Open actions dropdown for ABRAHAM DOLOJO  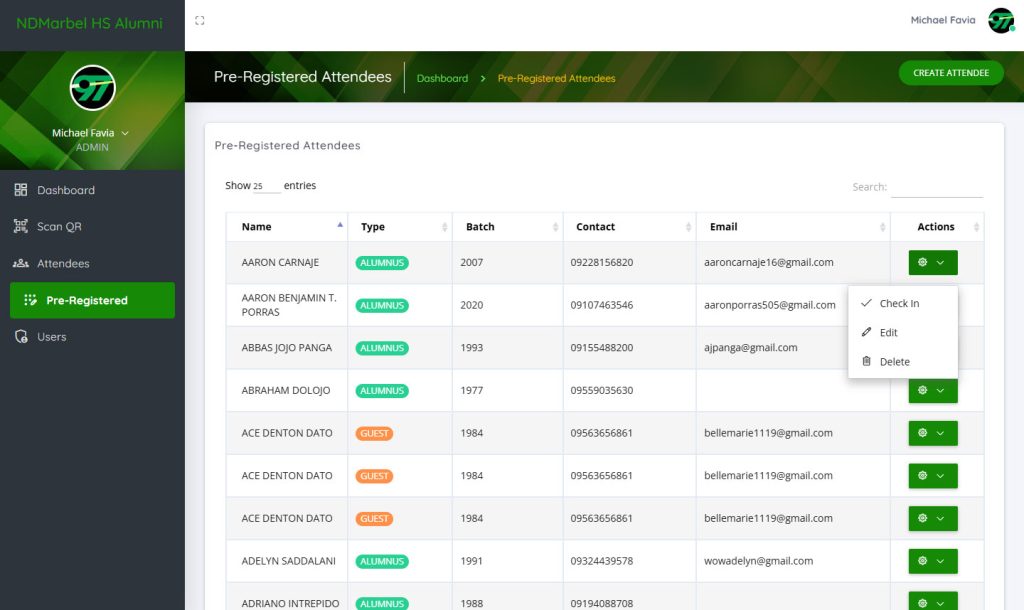(932, 391)
